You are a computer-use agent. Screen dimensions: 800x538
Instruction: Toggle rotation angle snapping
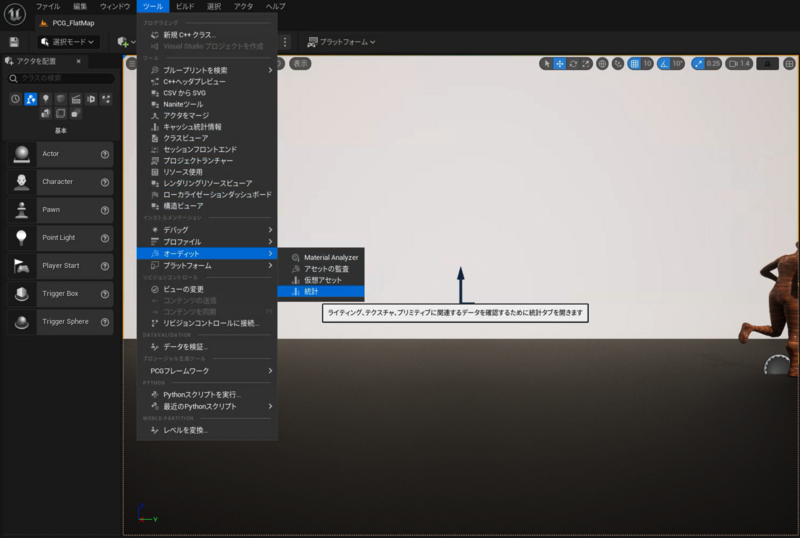pos(664,64)
